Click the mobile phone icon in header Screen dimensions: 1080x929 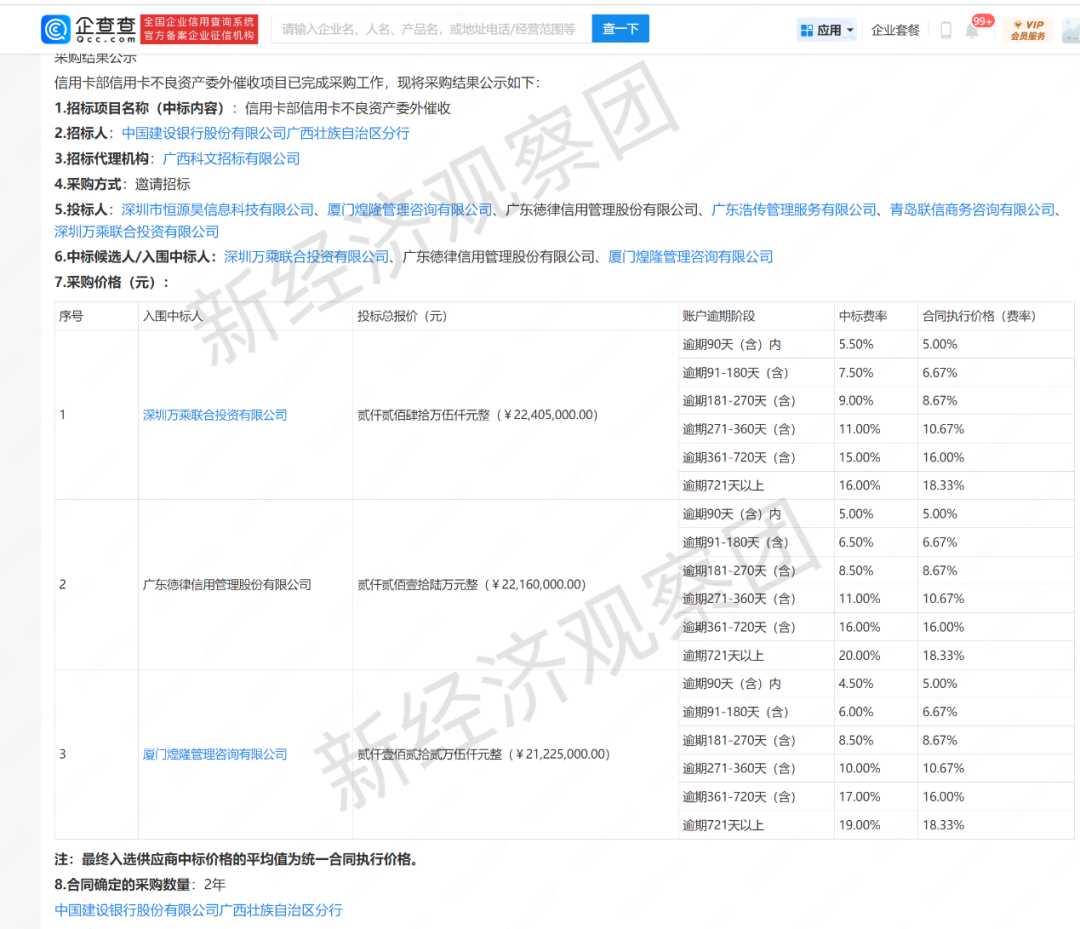tap(946, 30)
